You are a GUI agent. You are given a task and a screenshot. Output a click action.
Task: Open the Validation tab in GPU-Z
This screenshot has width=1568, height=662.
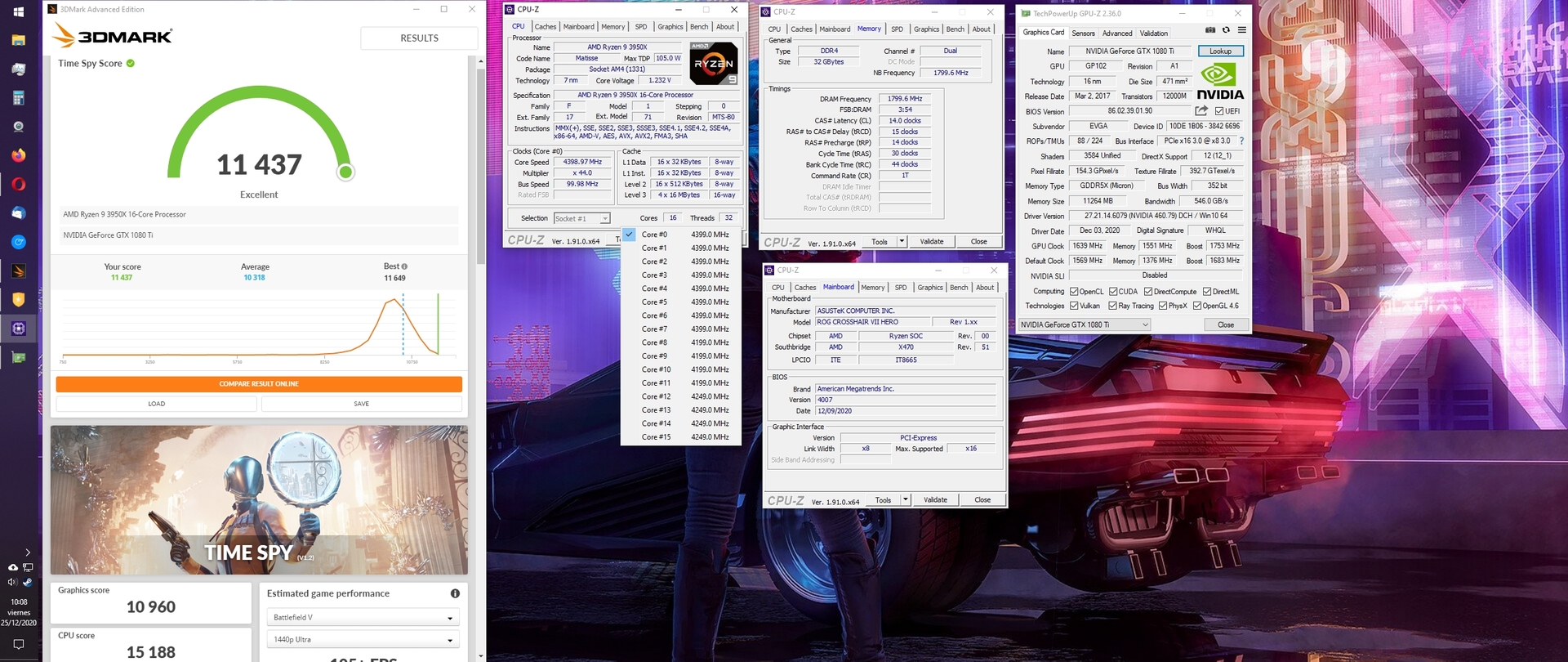pos(1154,34)
